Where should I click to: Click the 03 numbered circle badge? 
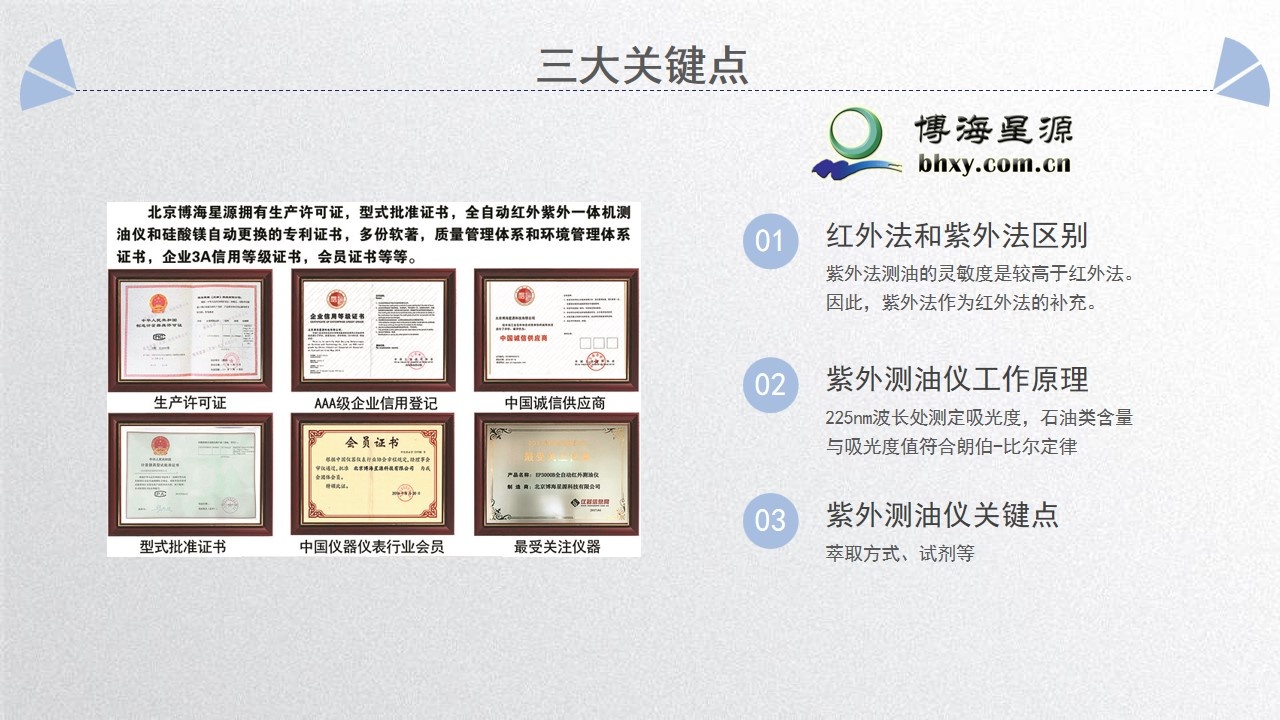pos(770,521)
